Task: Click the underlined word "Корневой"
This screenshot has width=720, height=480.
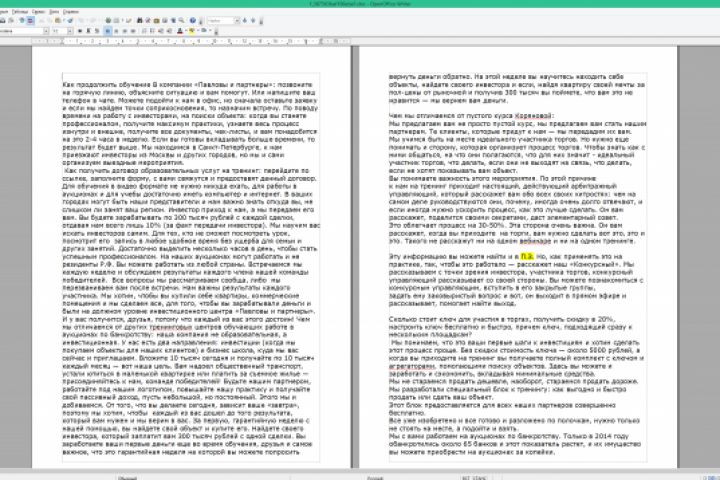Action: (533, 116)
